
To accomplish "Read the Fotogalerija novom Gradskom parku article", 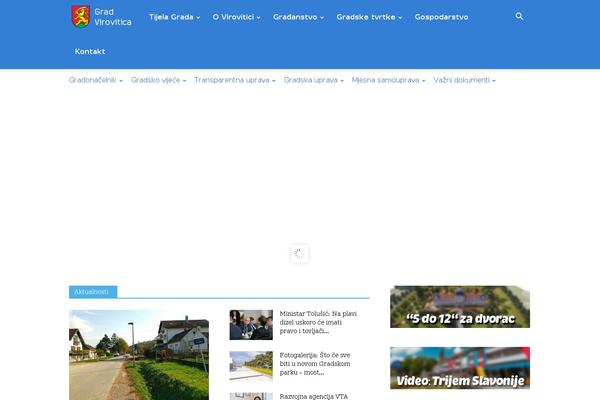I will pos(315,364).
